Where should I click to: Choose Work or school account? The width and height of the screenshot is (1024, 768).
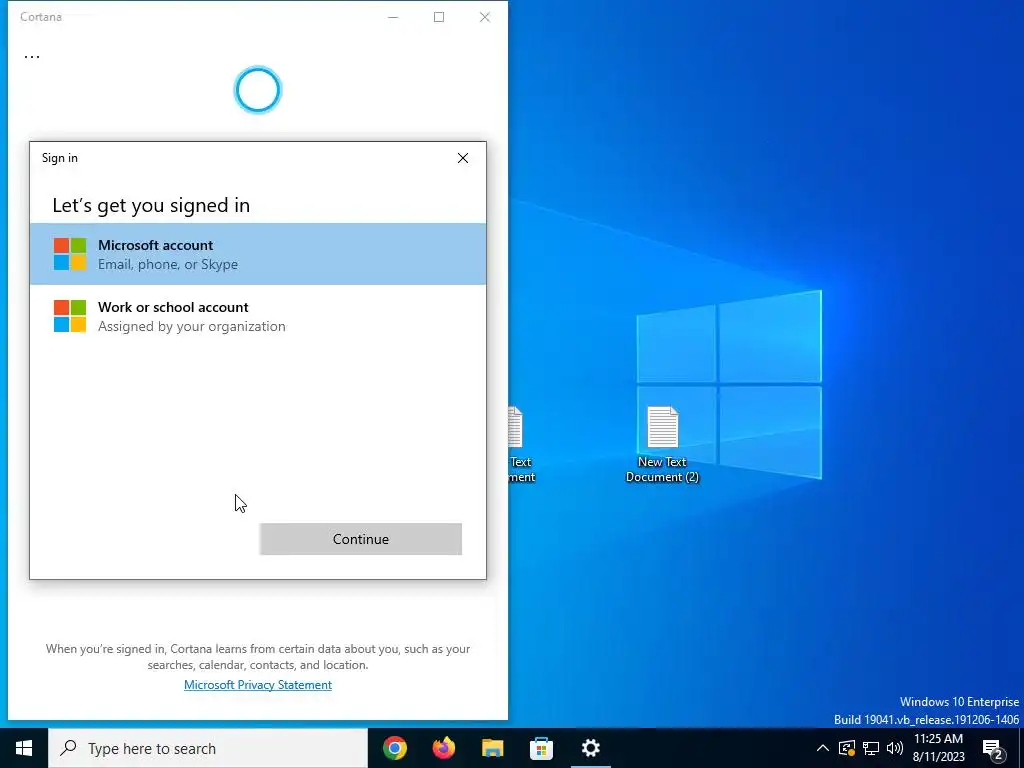(x=258, y=316)
